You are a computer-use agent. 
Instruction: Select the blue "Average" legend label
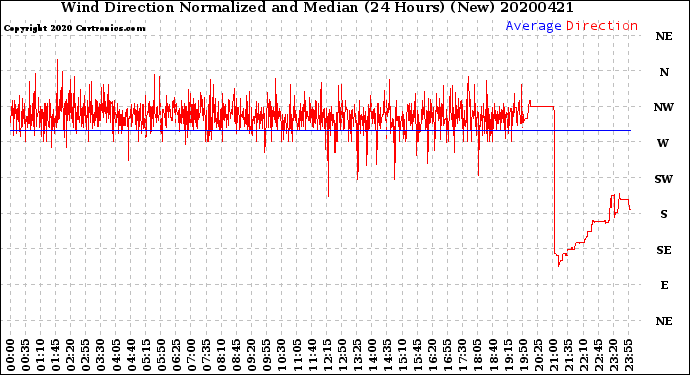click(x=533, y=26)
